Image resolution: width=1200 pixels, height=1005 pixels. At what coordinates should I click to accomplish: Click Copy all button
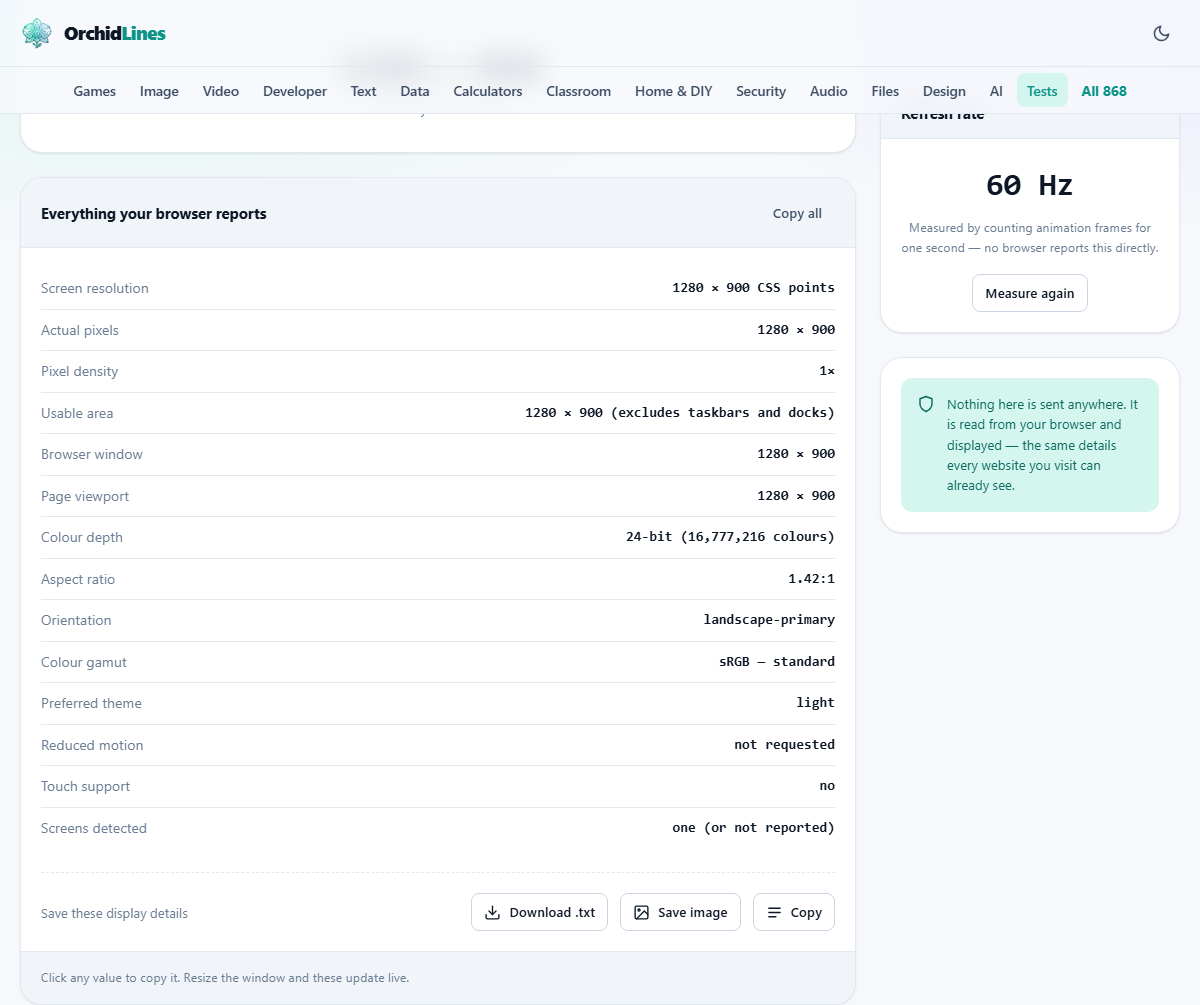tap(797, 213)
